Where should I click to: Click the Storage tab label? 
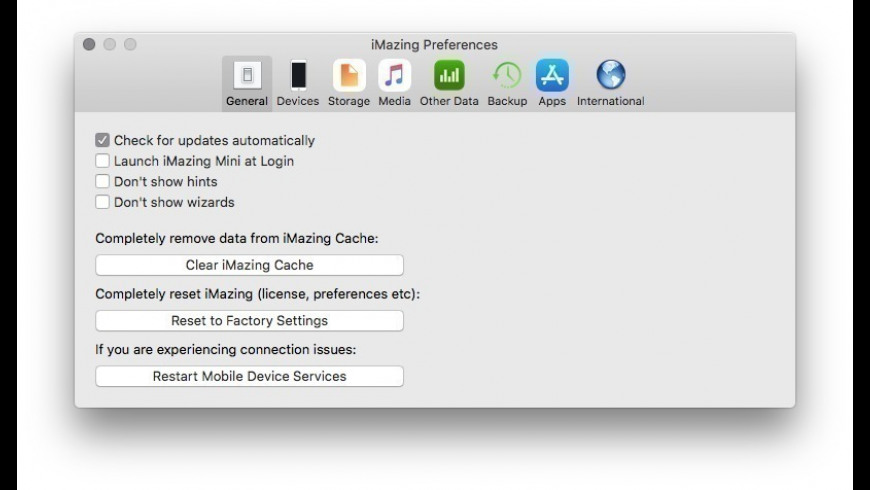click(349, 101)
